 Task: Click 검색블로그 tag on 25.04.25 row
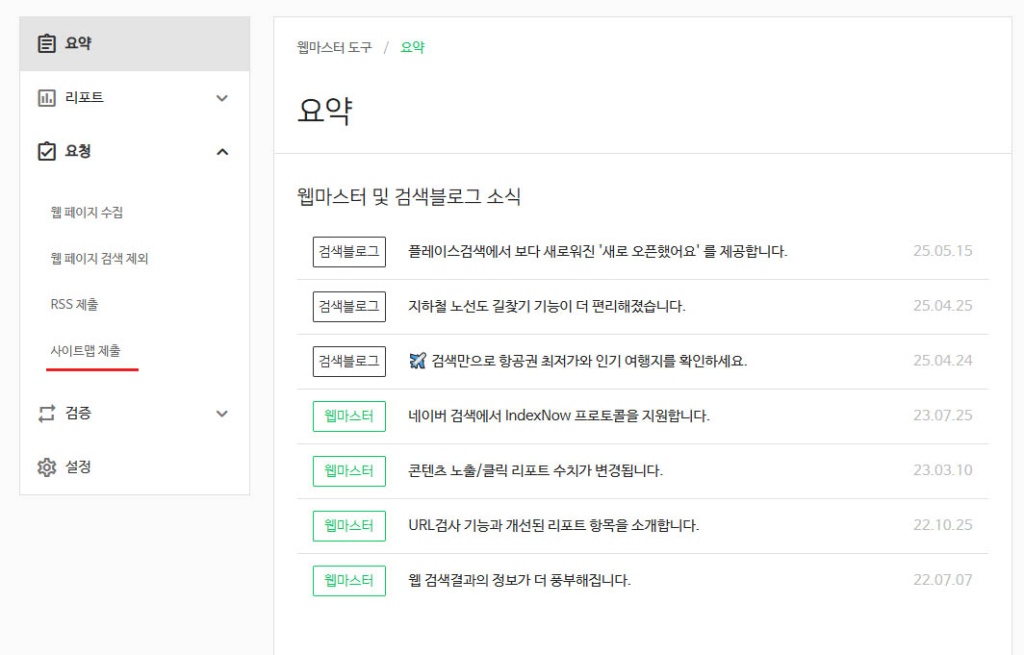[x=349, y=307]
